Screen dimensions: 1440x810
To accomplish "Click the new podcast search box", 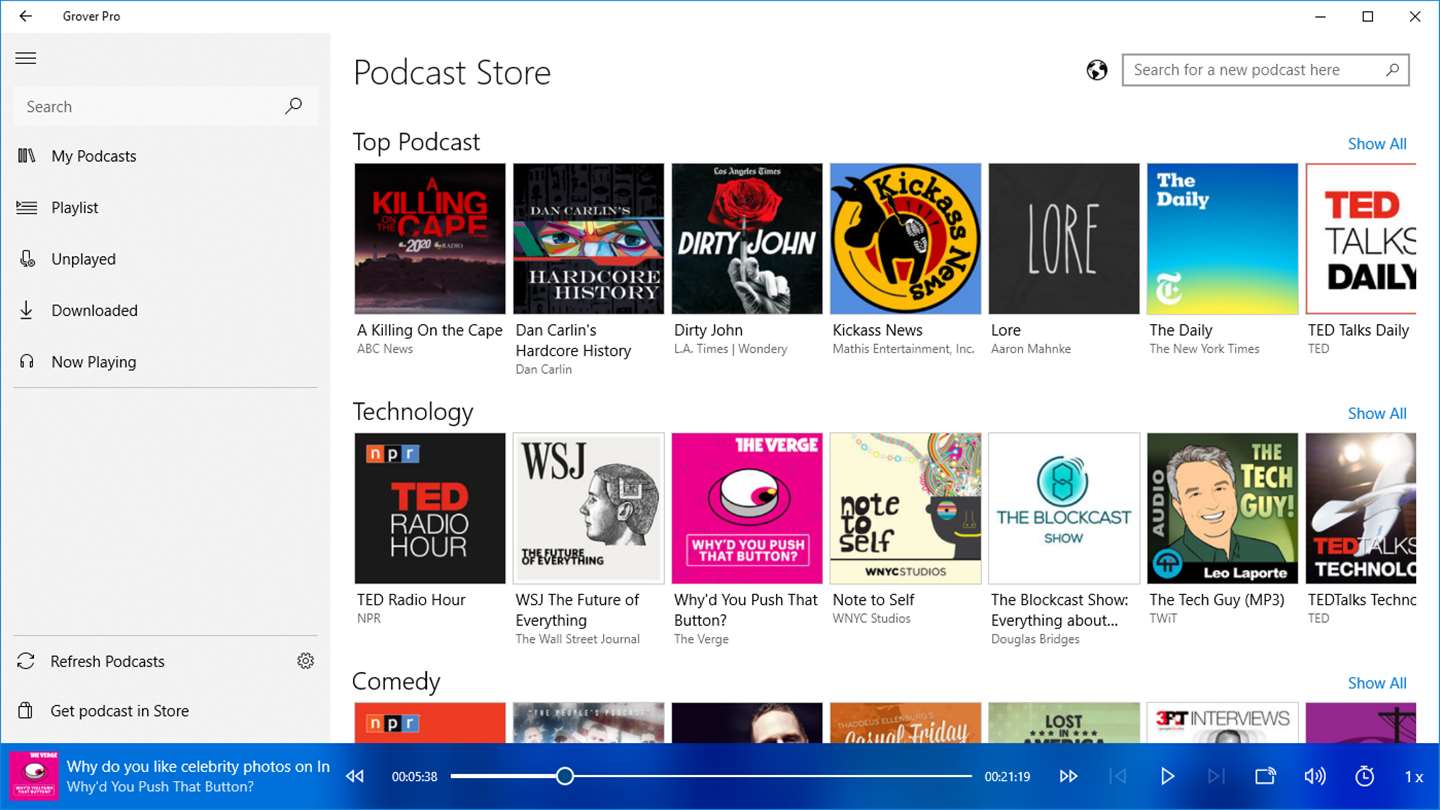I will coord(1265,70).
